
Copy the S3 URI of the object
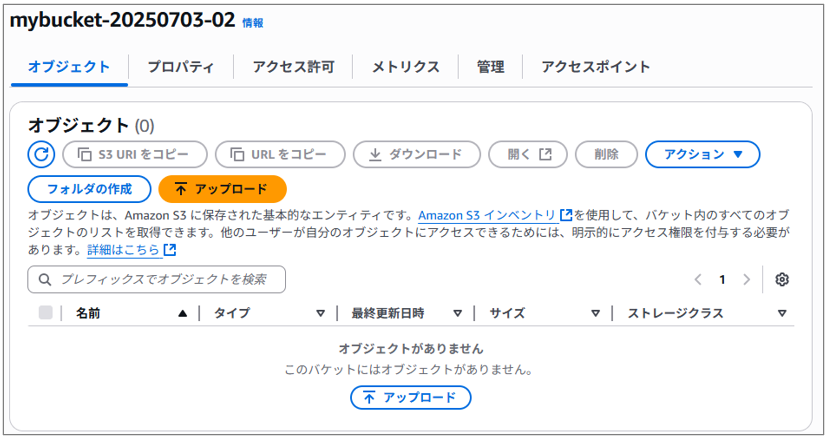[x=135, y=154]
